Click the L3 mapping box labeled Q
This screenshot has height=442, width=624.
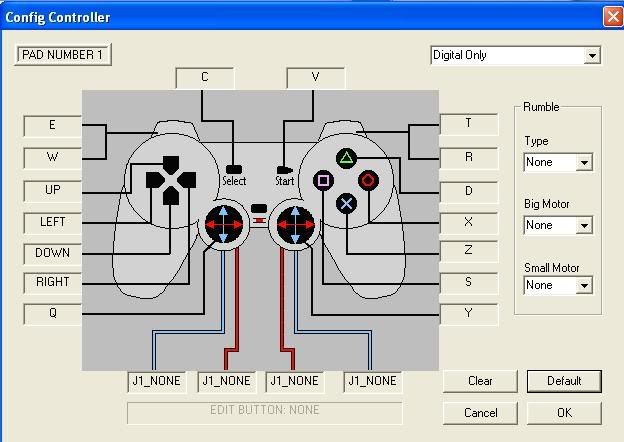click(x=53, y=314)
